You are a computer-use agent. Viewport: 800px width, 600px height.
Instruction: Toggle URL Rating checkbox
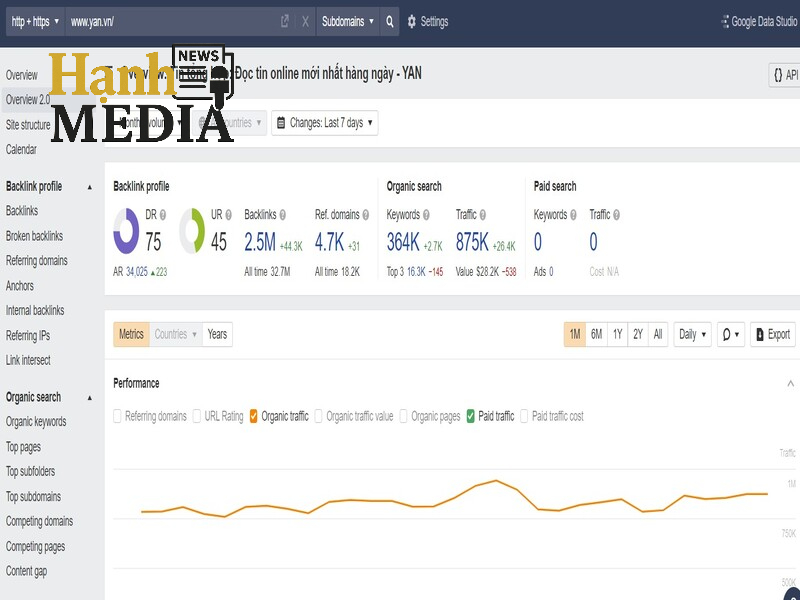pos(196,416)
